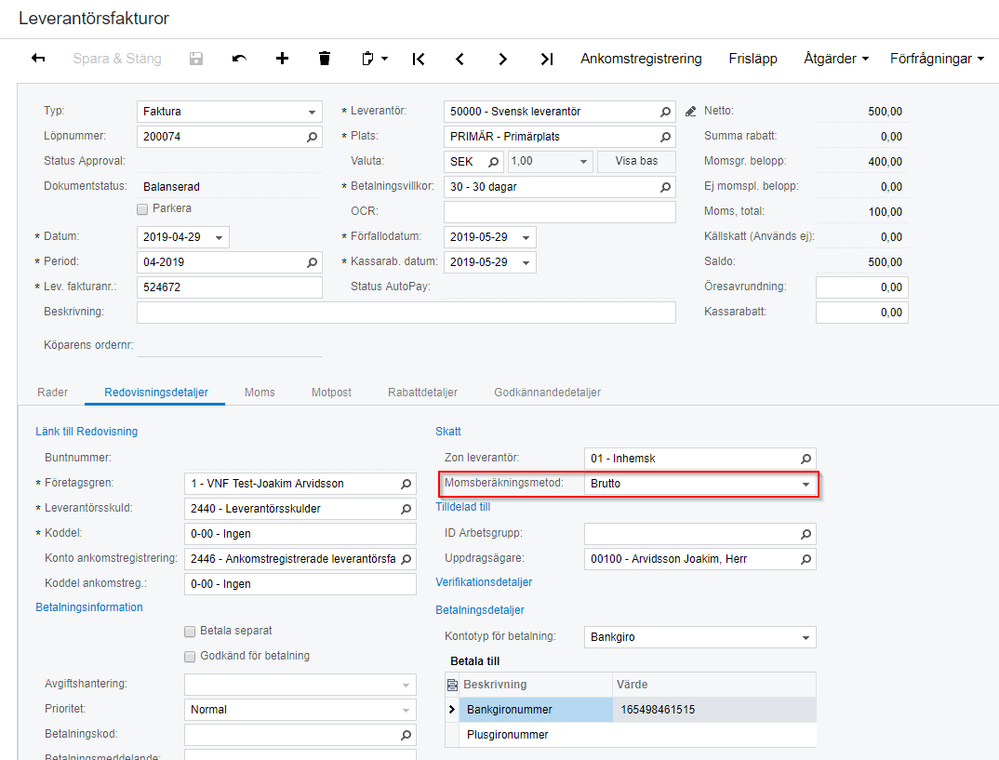Jump to last record icon
999x760 pixels.
click(x=547, y=59)
